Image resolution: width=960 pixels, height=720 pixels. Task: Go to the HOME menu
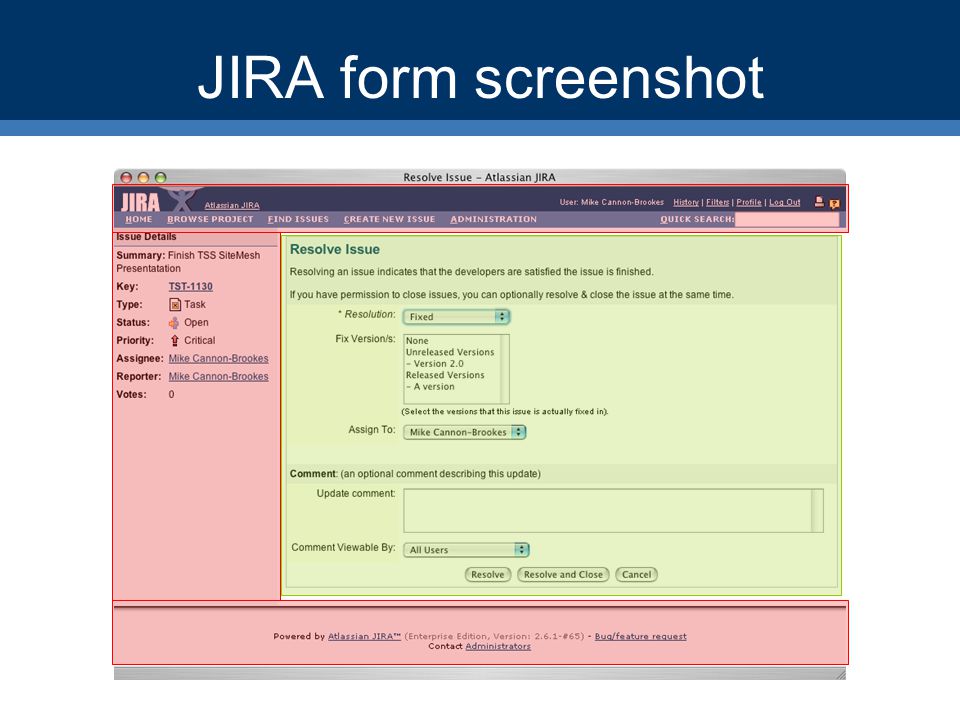pos(139,219)
